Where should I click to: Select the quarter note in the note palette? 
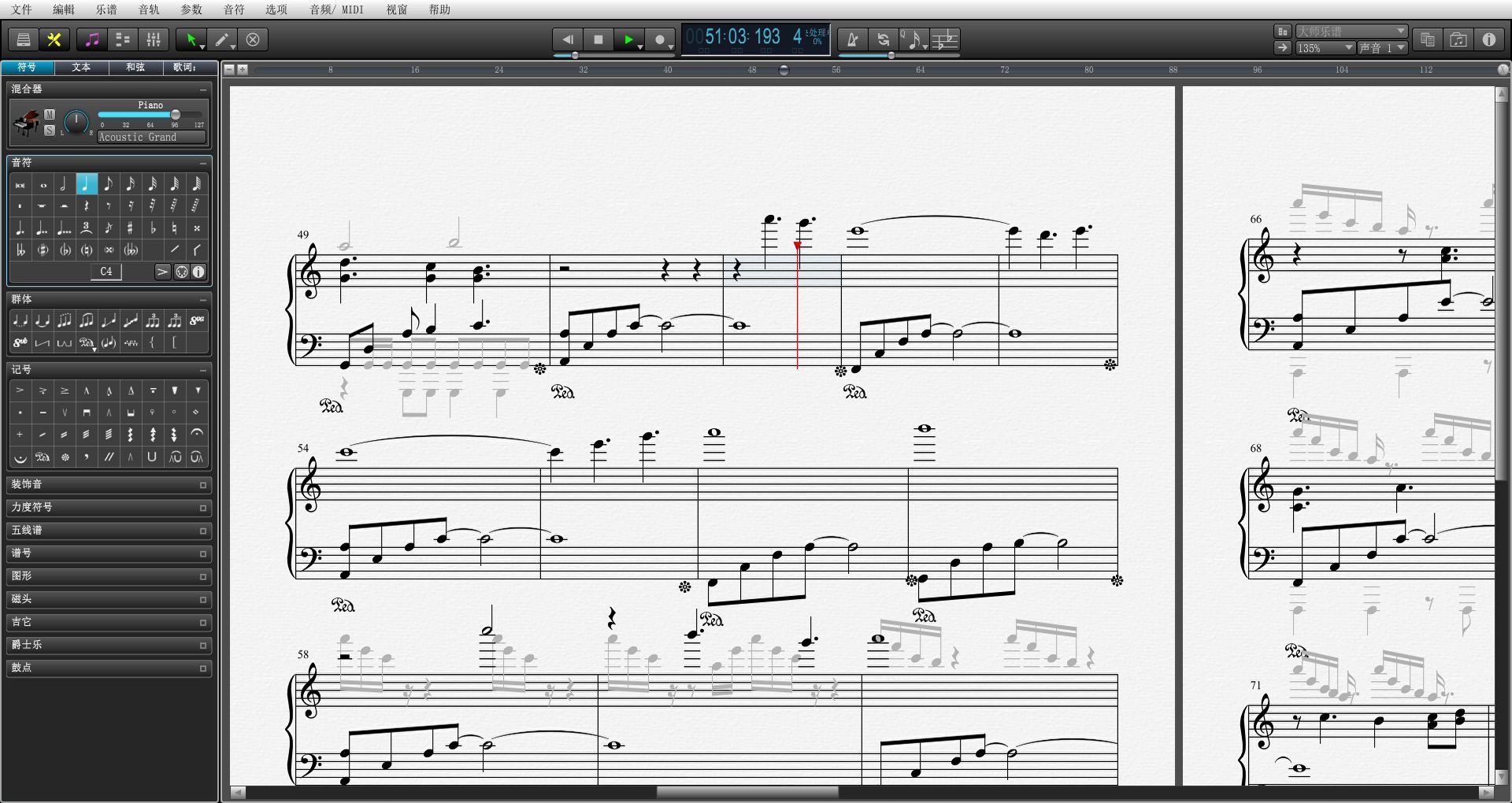point(86,184)
